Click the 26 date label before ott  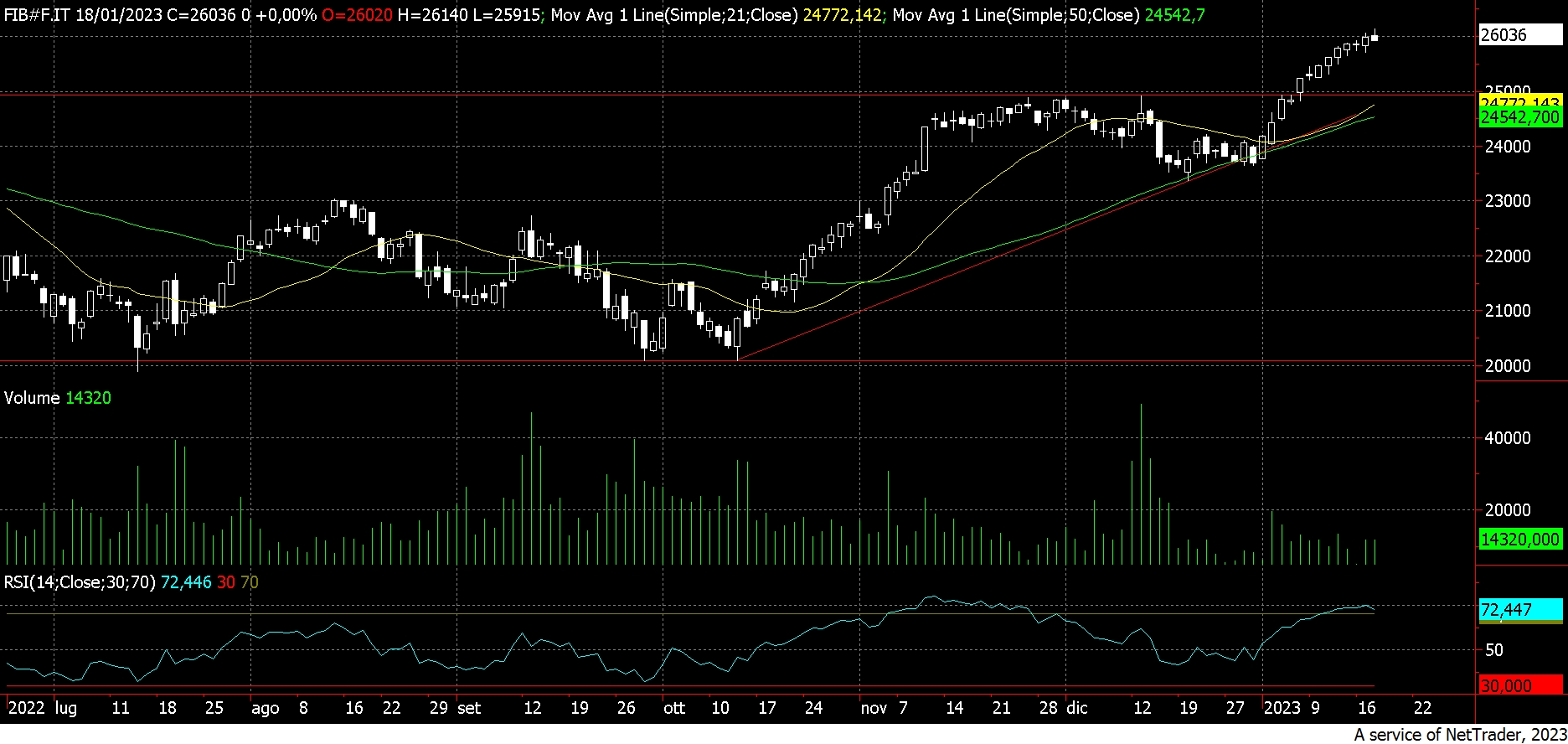pos(627,708)
